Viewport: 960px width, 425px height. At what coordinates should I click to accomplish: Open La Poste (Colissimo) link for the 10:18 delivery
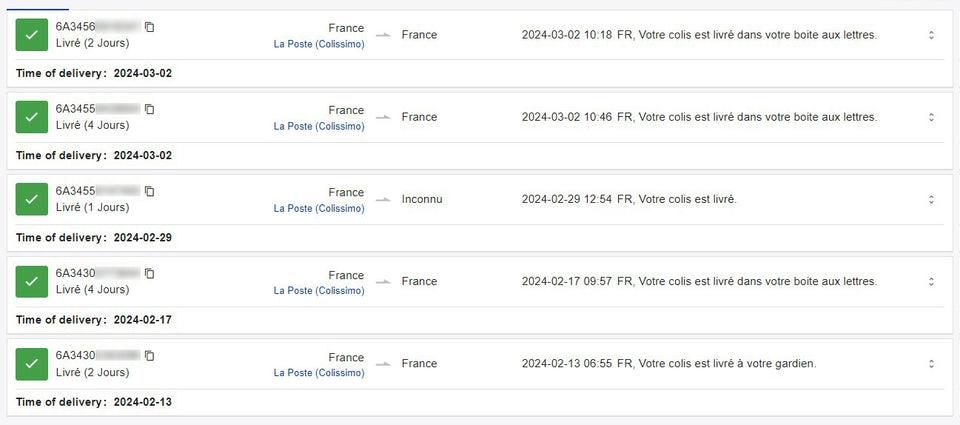pyautogui.click(x=319, y=44)
